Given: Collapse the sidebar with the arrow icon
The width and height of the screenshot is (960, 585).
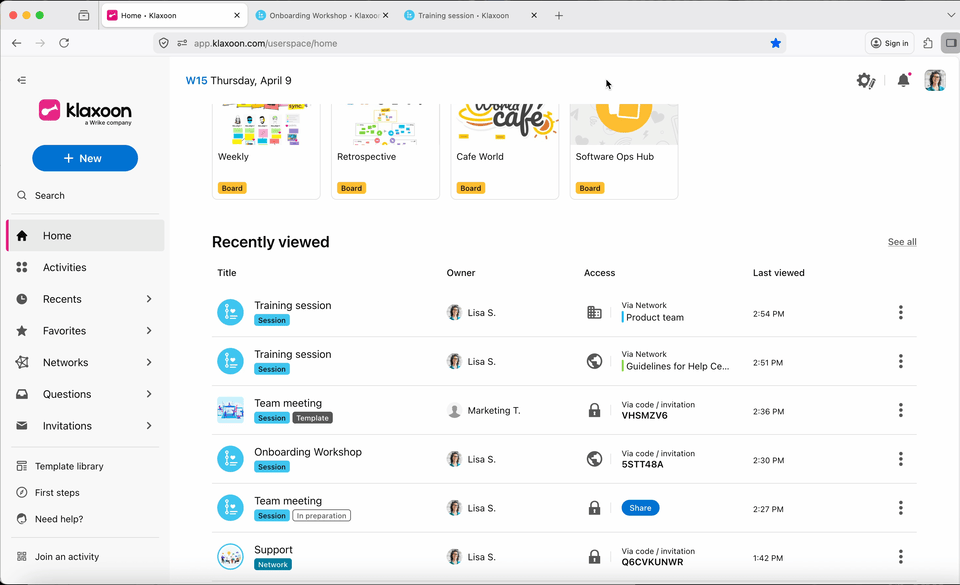Looking at the screenshot, I should [x=21, y=80].
